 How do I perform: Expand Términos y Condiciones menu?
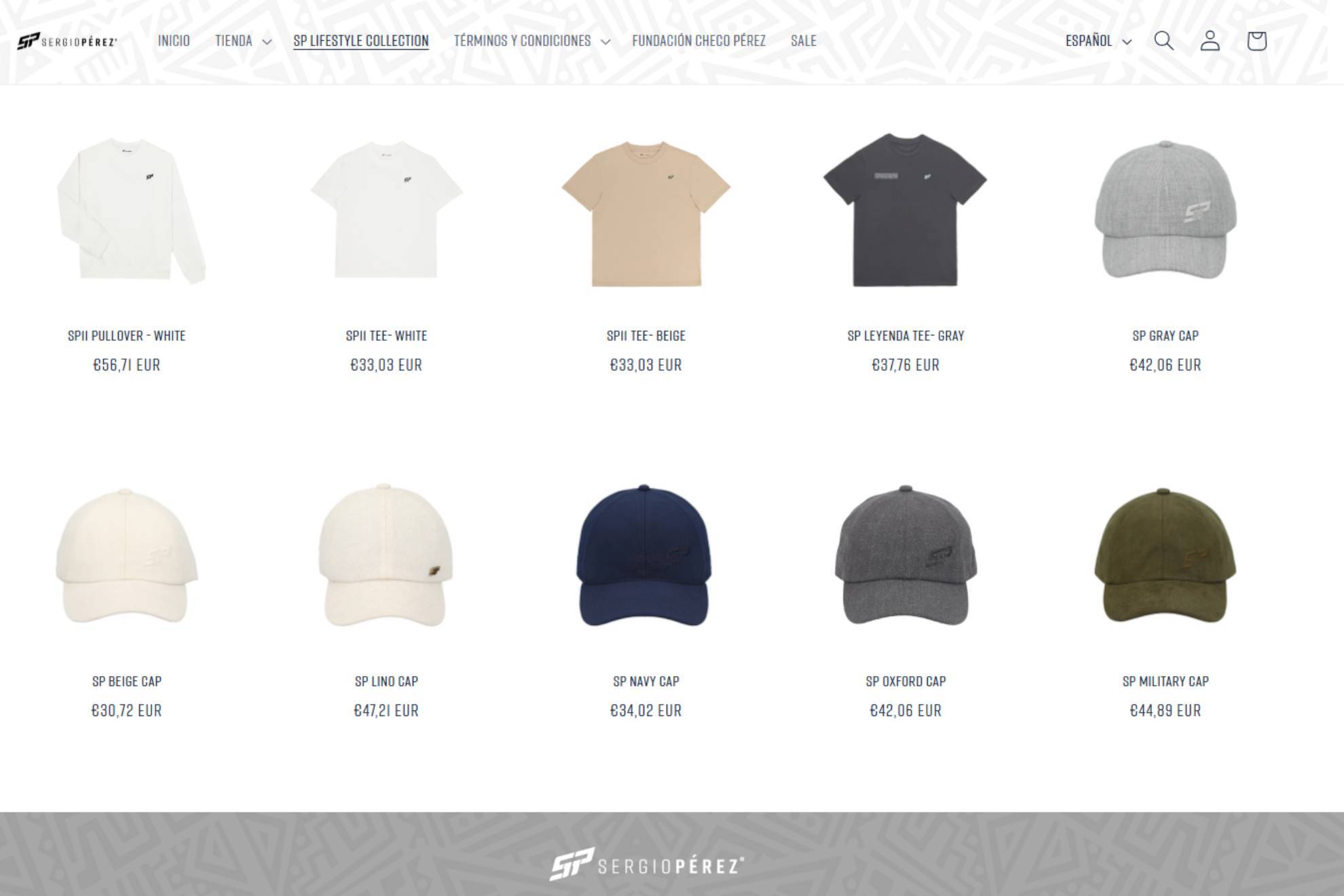(532, 41)
